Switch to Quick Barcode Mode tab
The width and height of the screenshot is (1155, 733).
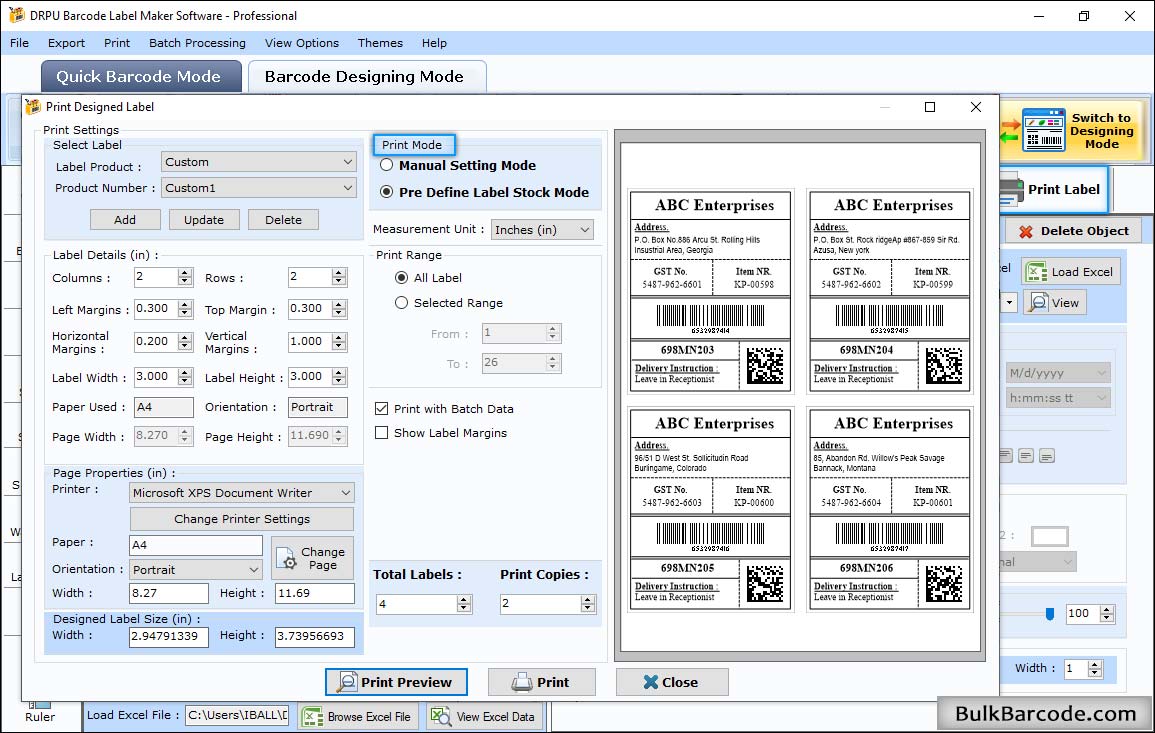[x=141, y=77]
